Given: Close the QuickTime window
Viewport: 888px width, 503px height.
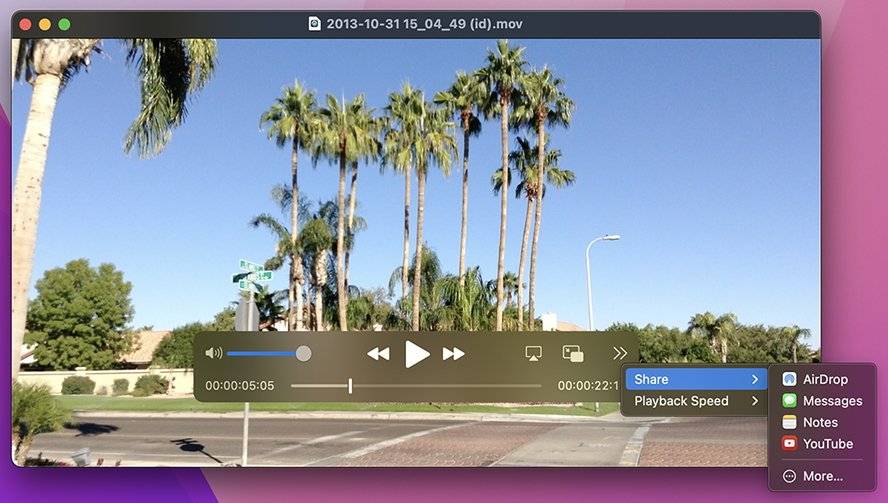Looking at the screenshot, I should click(25, 24).
